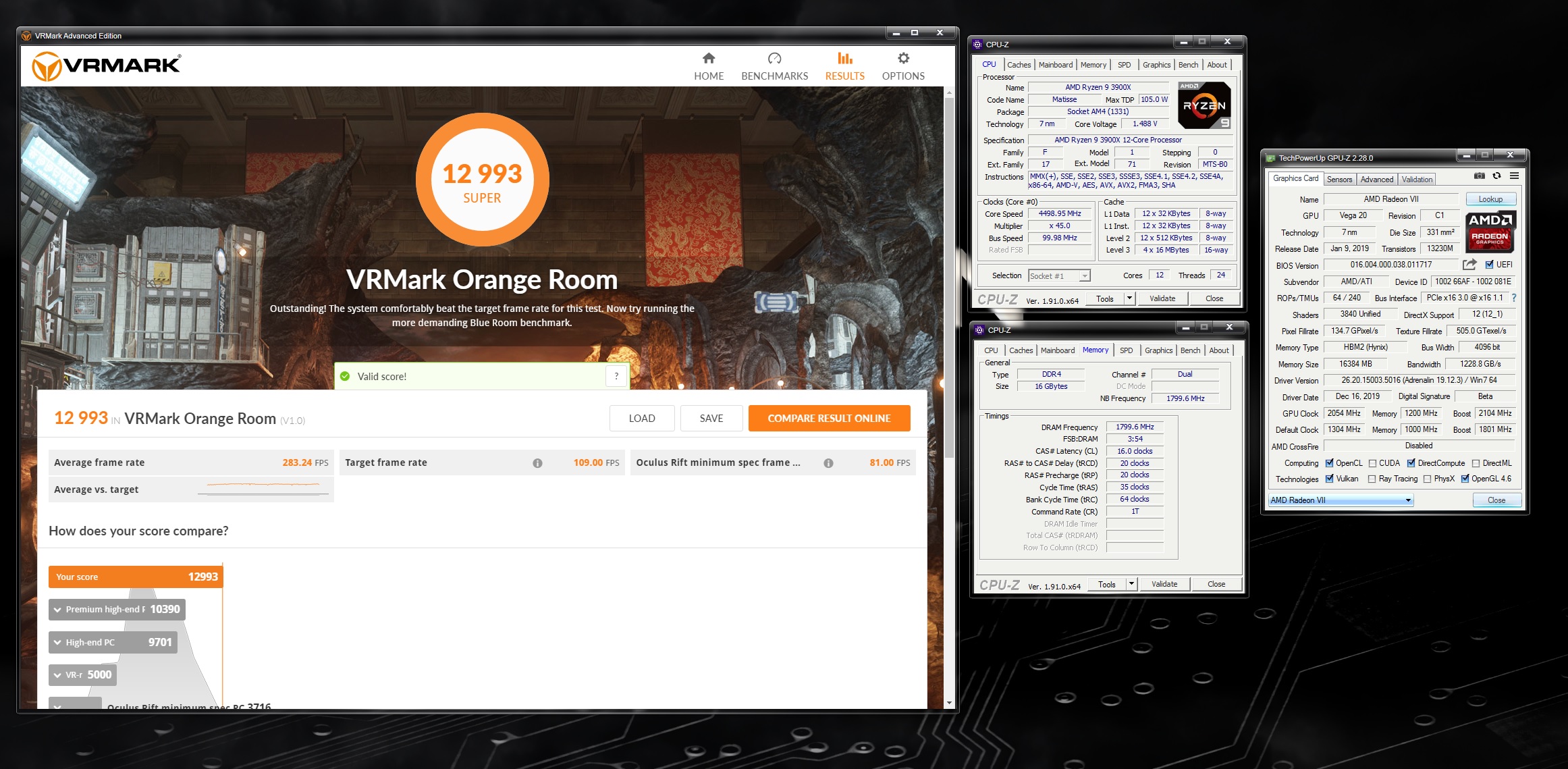Toggle the OpenGL 4.6 checkbox in GPU-Z
The width and height of the screenshot is (1568, 769).
click(1465, 479)
